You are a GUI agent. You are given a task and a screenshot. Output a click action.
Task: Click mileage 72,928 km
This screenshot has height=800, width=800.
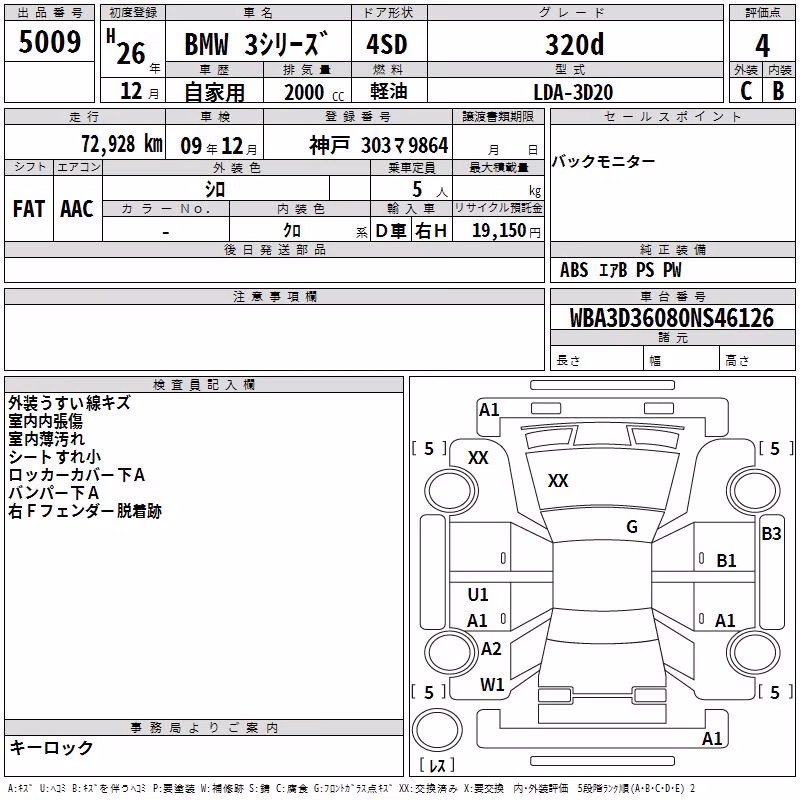[x=122, y=144]
